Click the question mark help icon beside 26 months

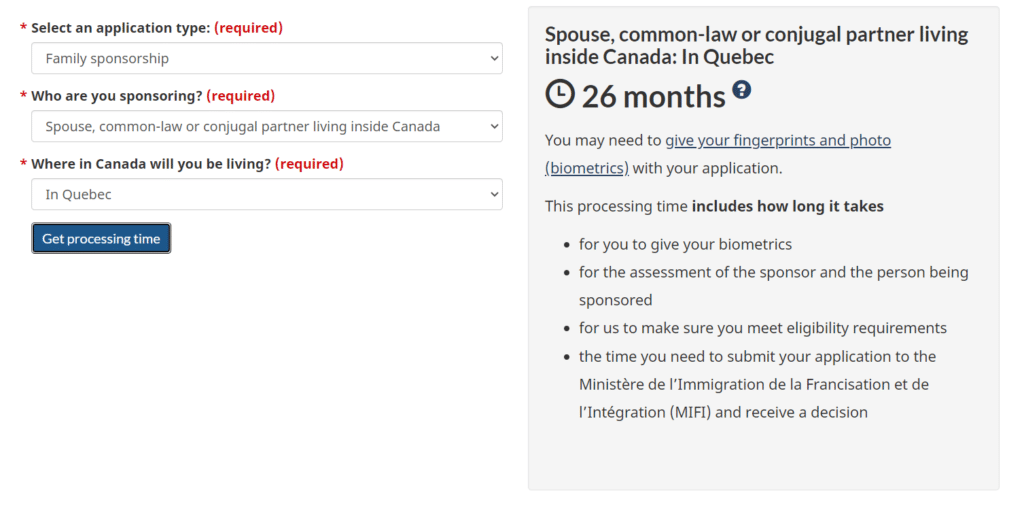click(x=741, y=90)
